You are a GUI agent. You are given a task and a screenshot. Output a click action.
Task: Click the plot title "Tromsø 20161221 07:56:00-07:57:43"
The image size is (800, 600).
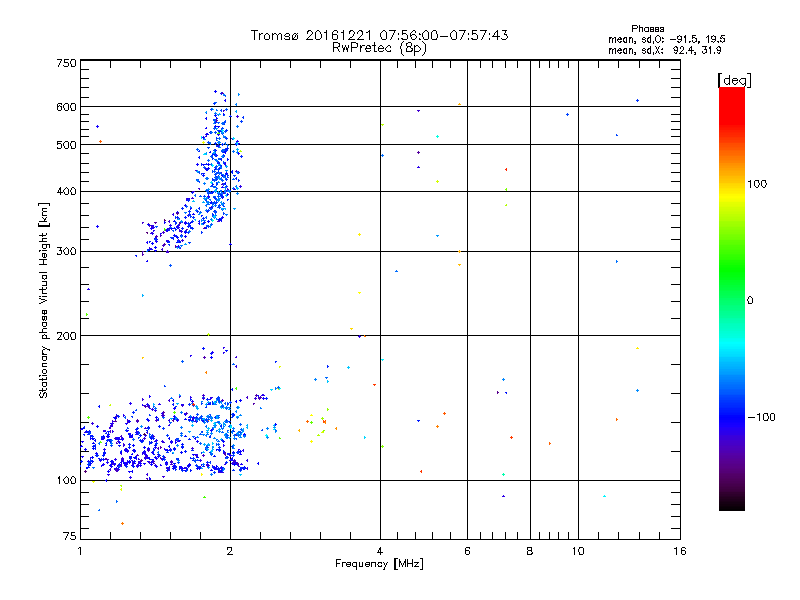tap(379, 35)
